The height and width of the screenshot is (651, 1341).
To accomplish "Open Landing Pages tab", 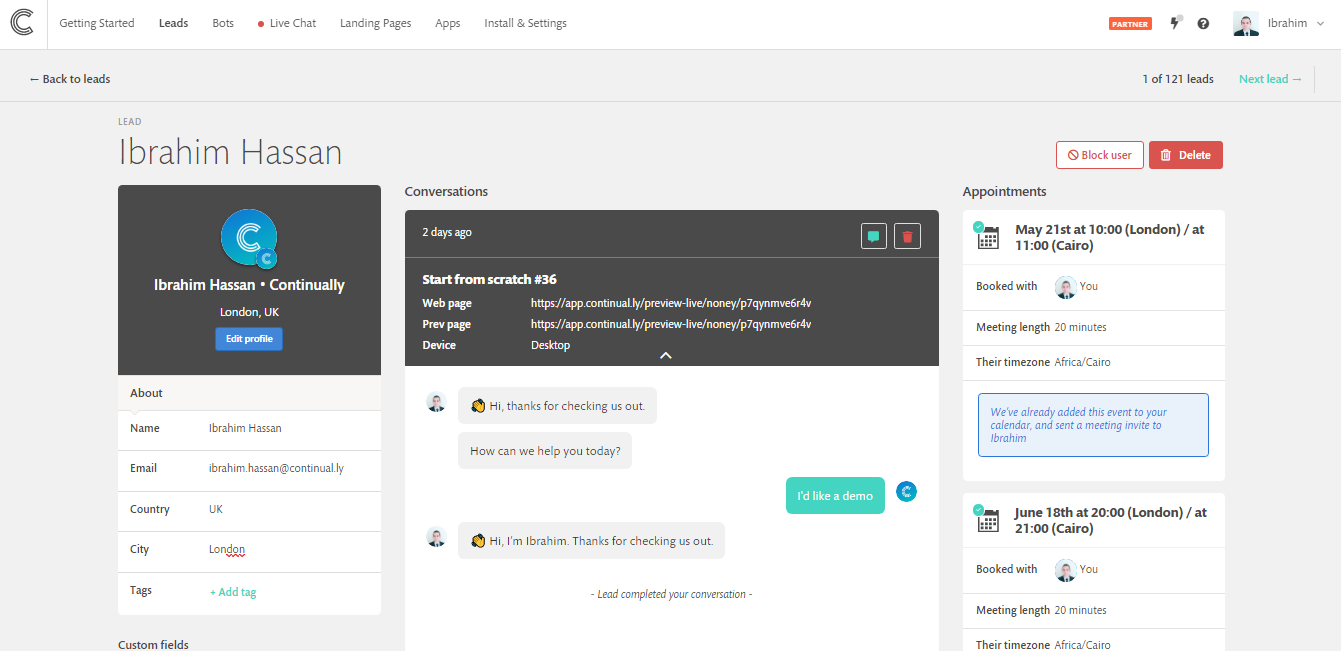I will tap(375, 23).
